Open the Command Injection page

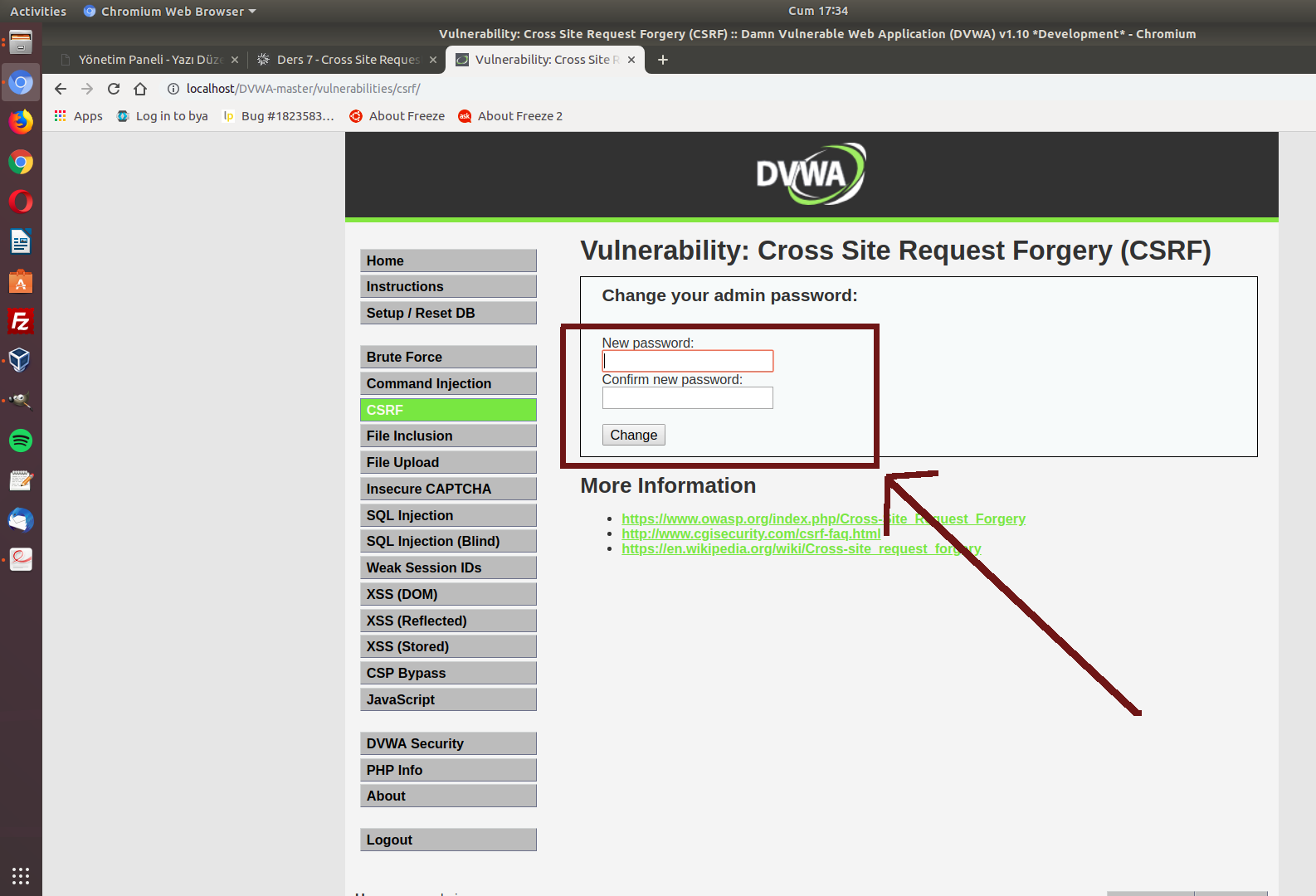pos(448,383)
